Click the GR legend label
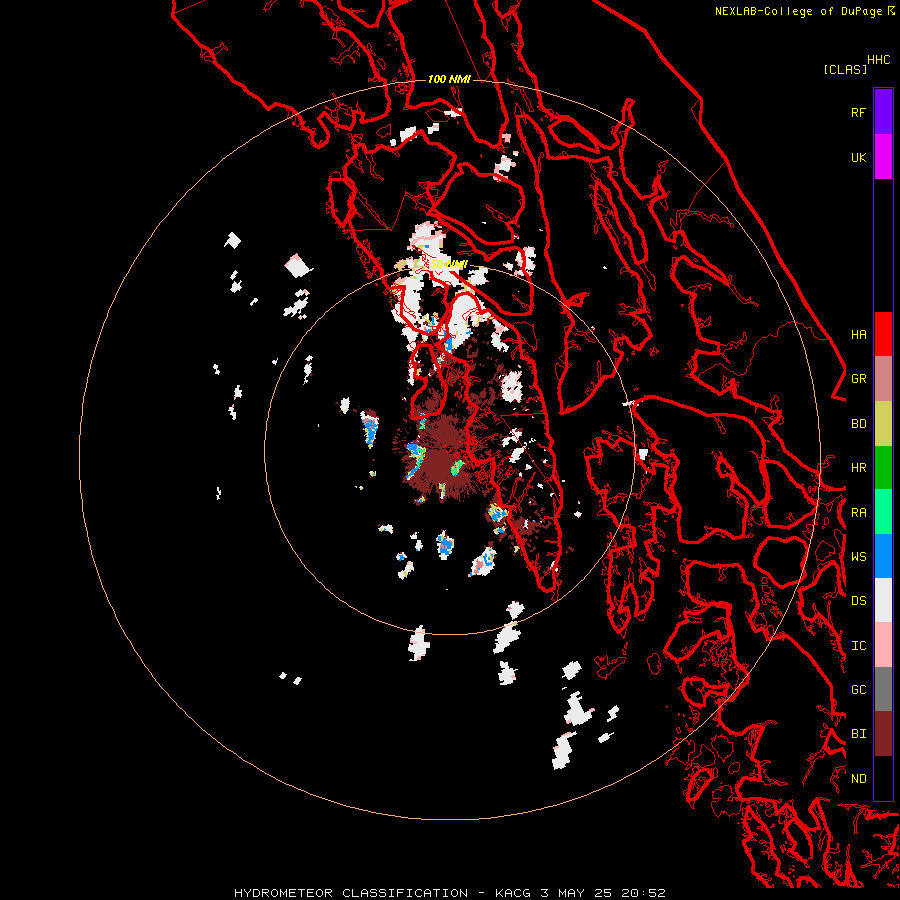Viewport: 900px width, 900px height. point(858,379)
